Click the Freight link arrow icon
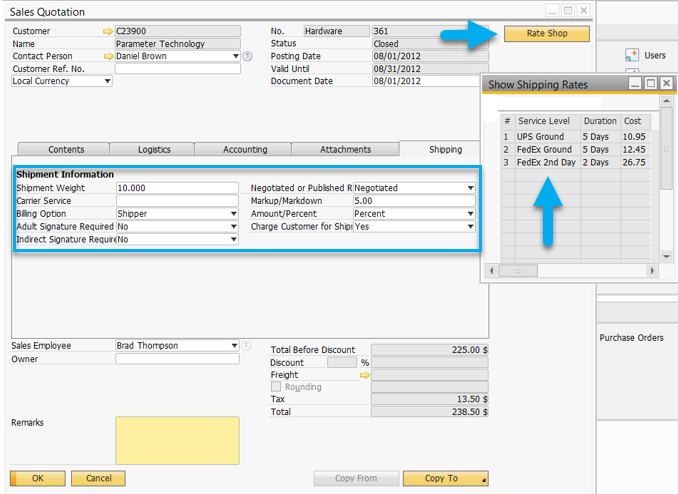 [x=365, y=375]
